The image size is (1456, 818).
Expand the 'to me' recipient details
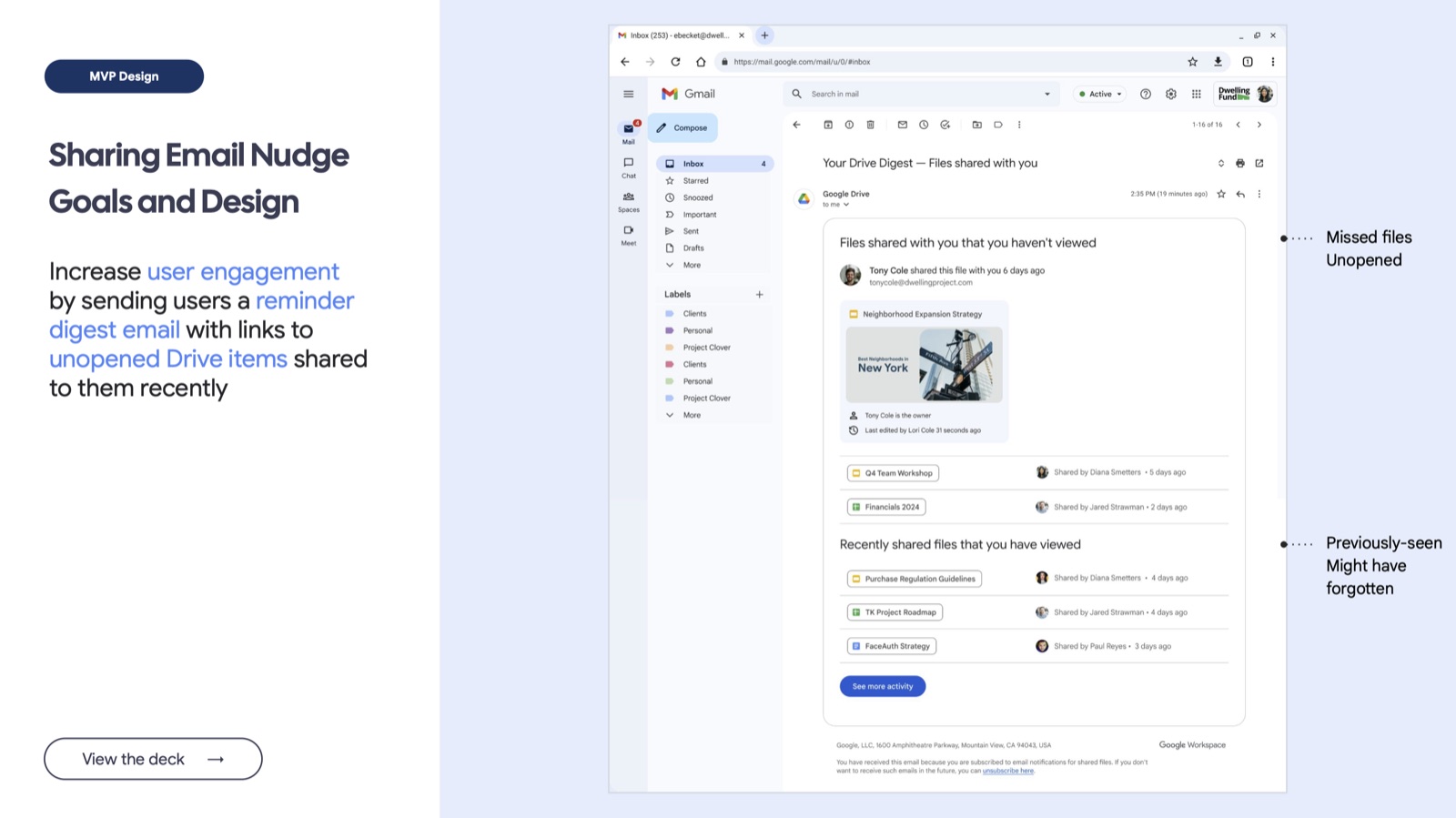(x=846, y=205)
